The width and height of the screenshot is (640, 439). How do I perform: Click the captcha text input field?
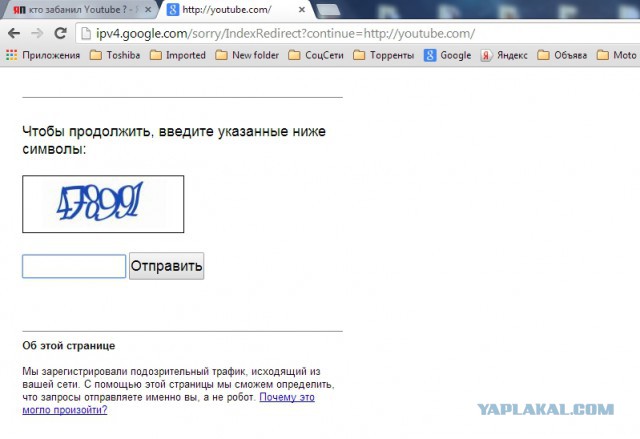(74, 266)
